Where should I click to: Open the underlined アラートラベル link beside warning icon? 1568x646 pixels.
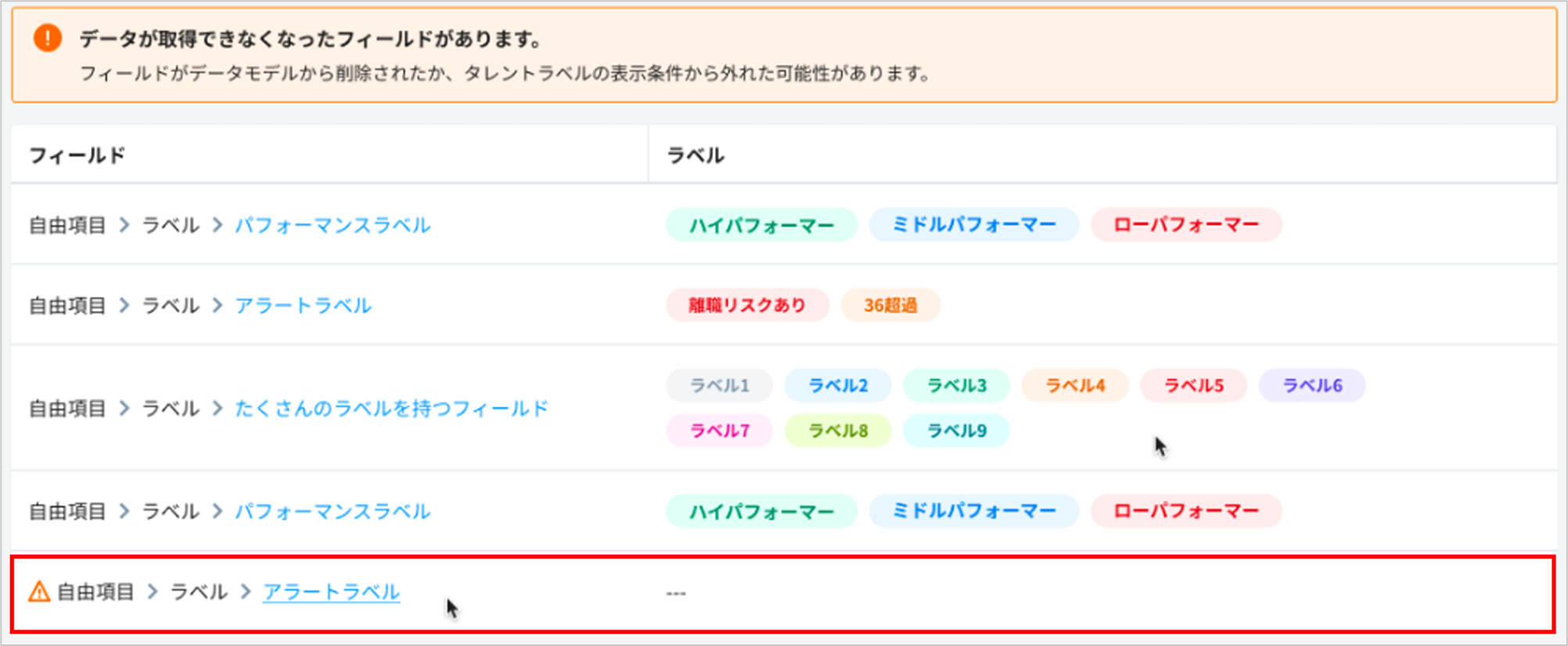click(x=331, y=592)
